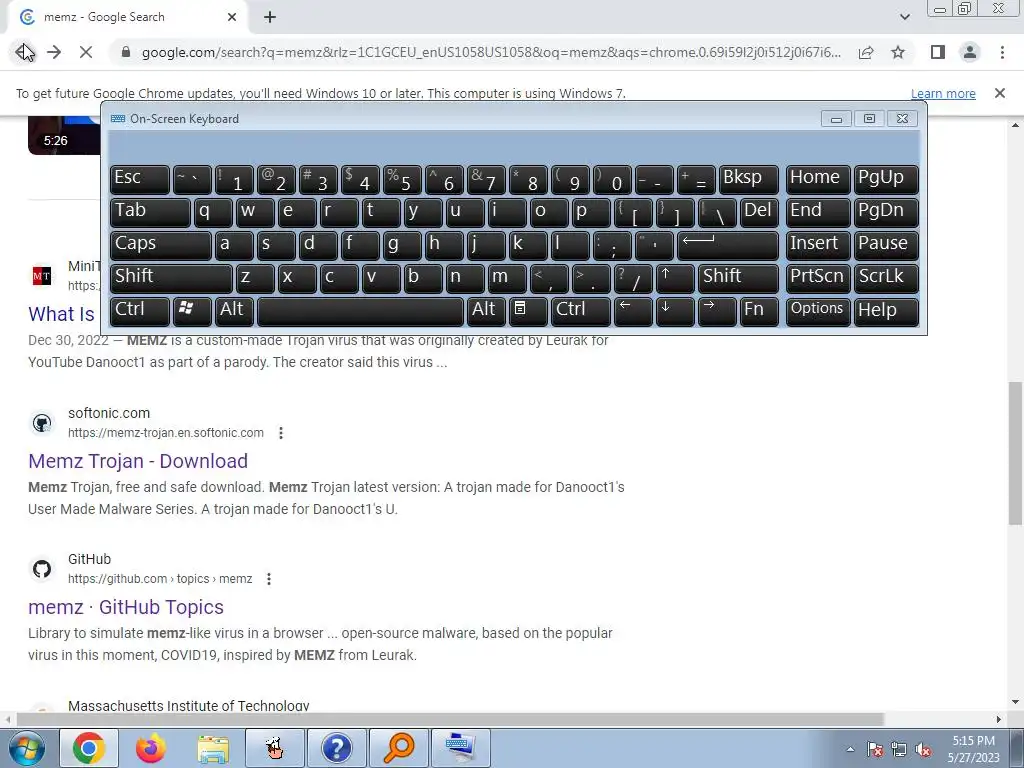Open Options on the On-Screen Keyboard

pyautogui.click(x=818, y=311)
